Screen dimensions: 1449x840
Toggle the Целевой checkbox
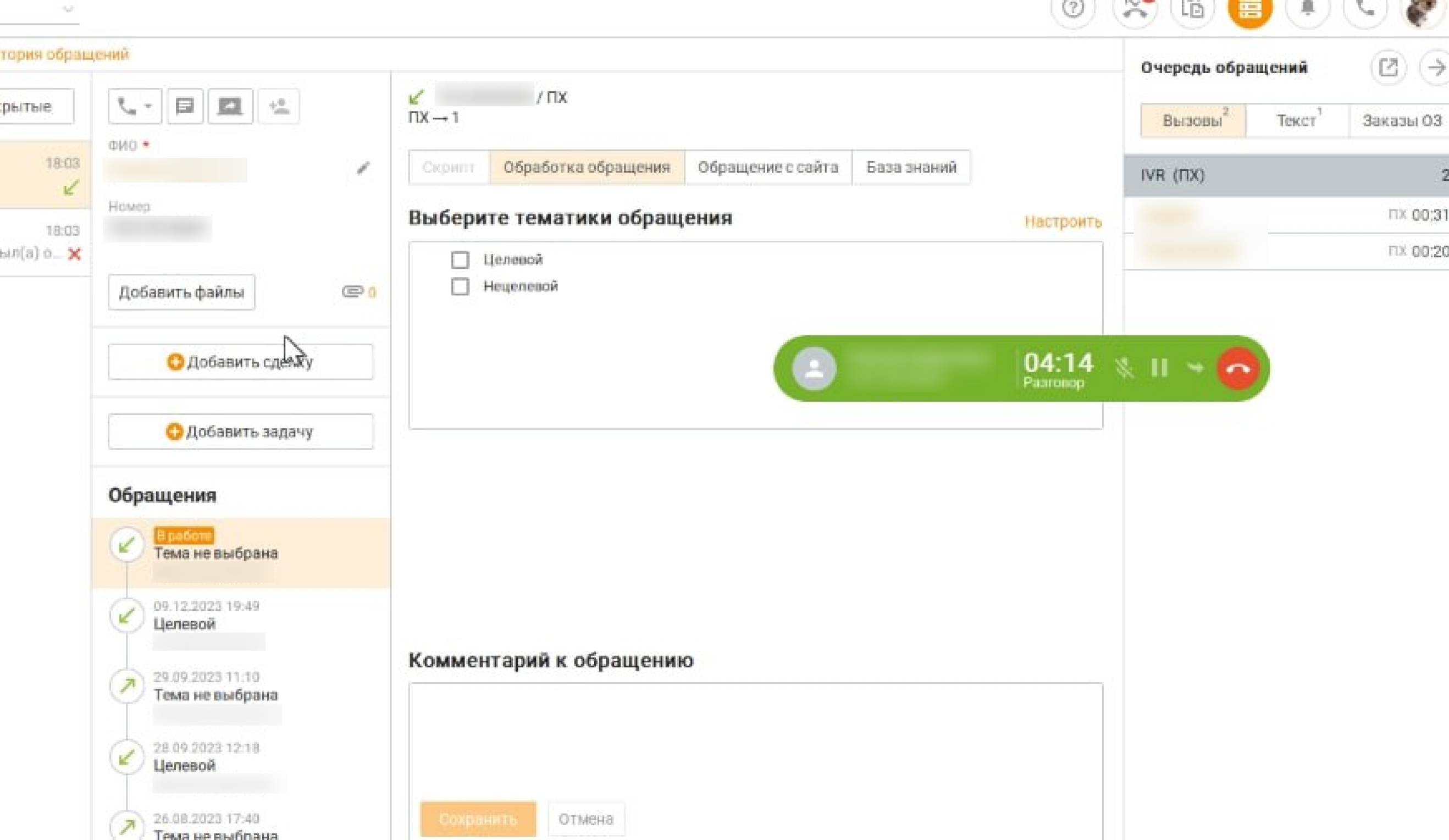coord(458,259)
